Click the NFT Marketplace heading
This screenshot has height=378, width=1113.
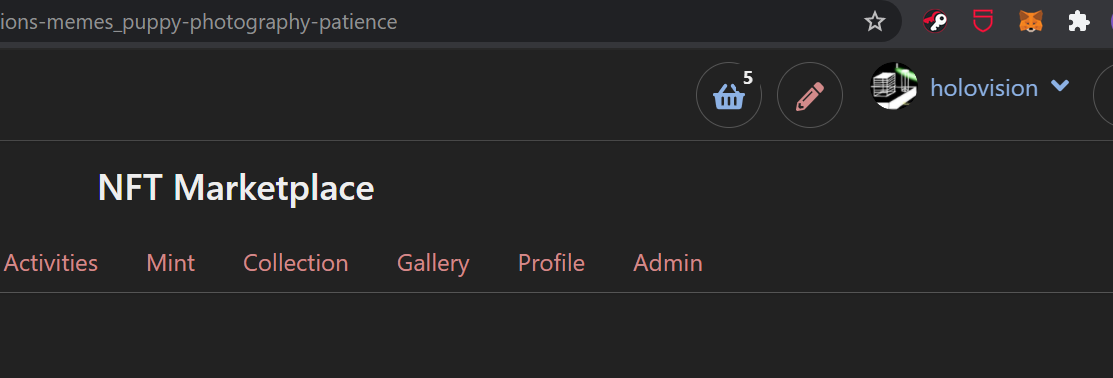[x=236, y=188]
